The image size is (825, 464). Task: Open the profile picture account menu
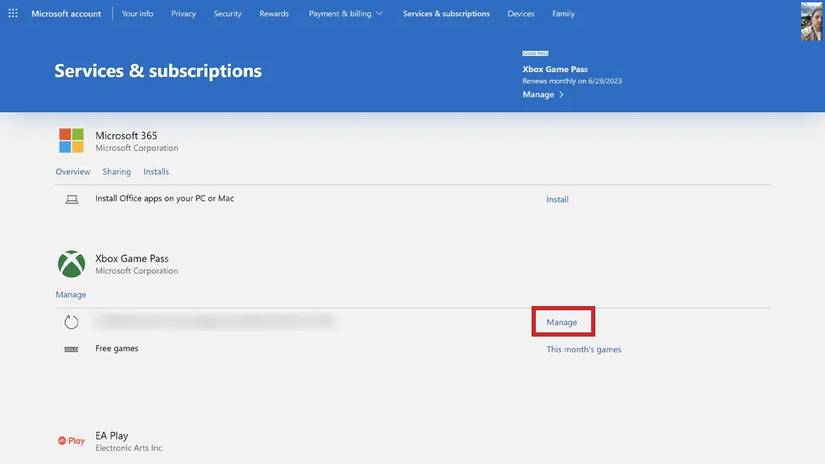(811, 21)
